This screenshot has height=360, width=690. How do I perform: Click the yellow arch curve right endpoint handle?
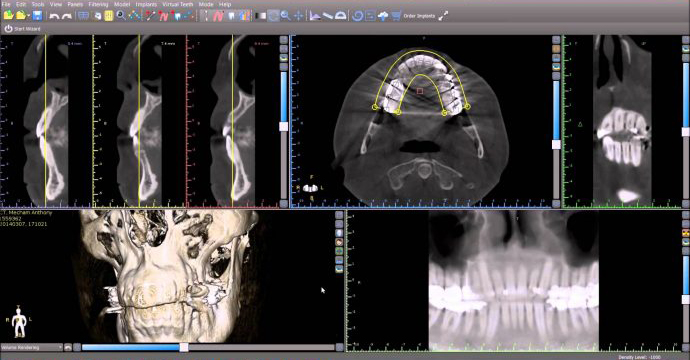(x=467, y=107)
